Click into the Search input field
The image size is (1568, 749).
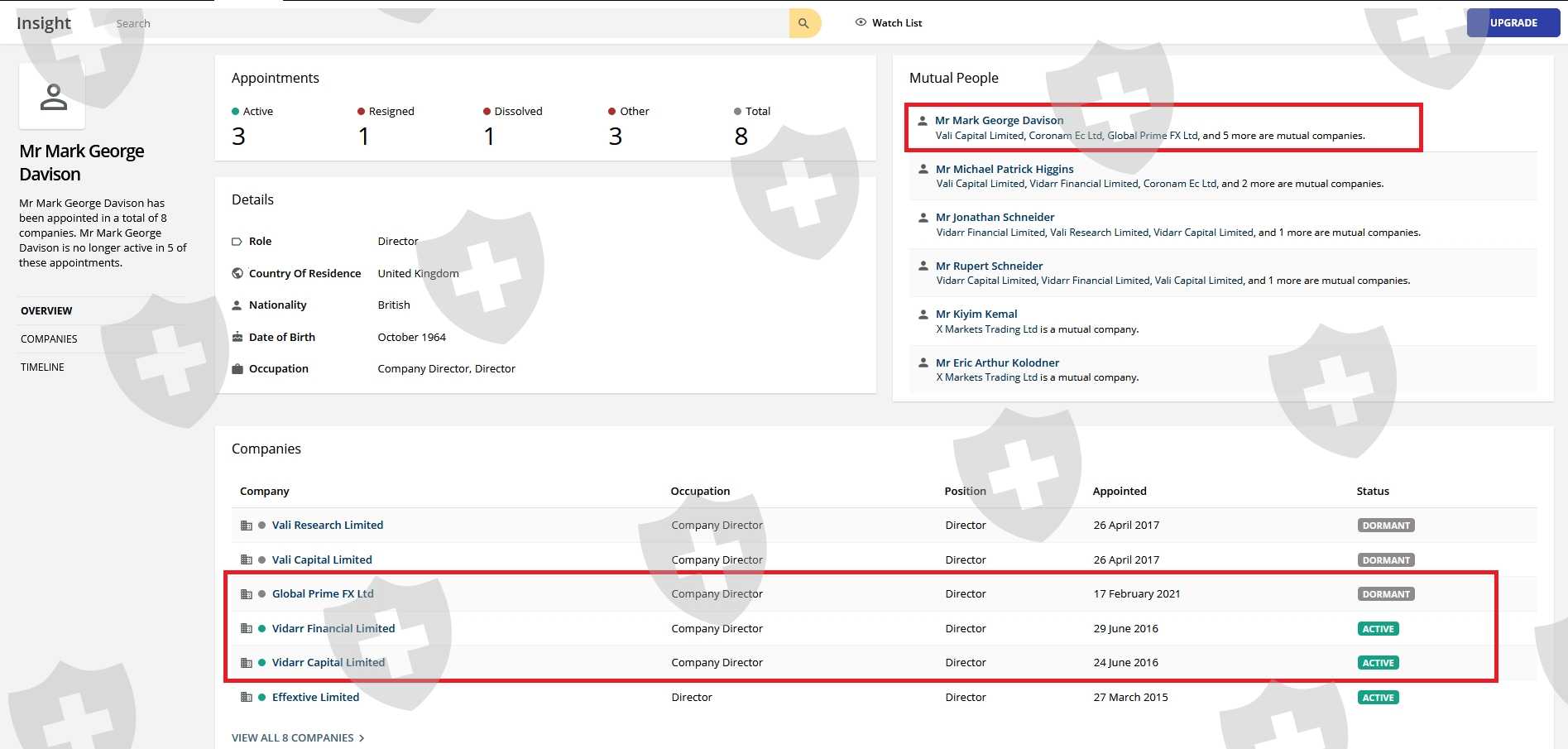point(447,23)
